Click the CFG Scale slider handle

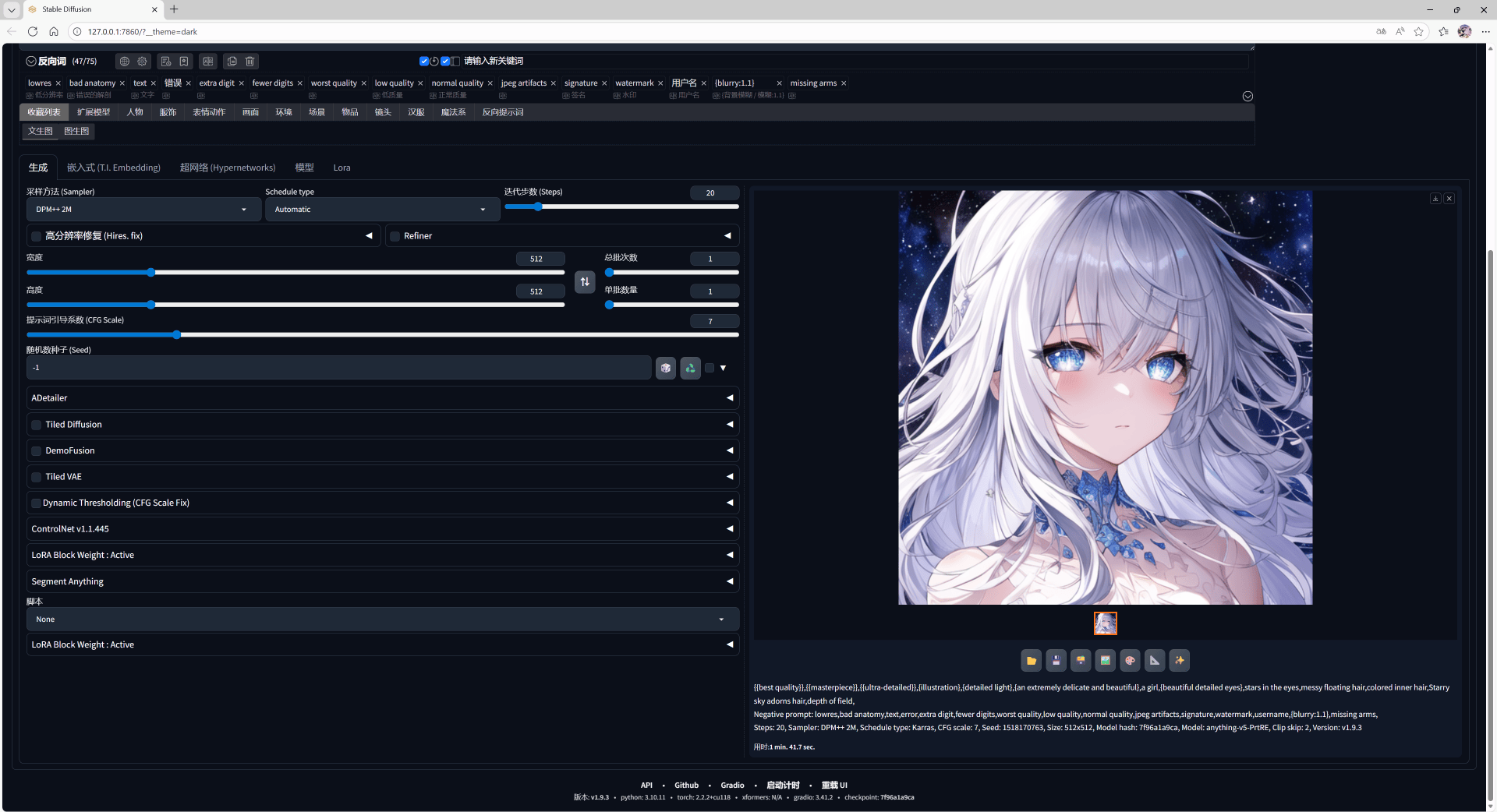pyautogui.click(x=177, y=335)
